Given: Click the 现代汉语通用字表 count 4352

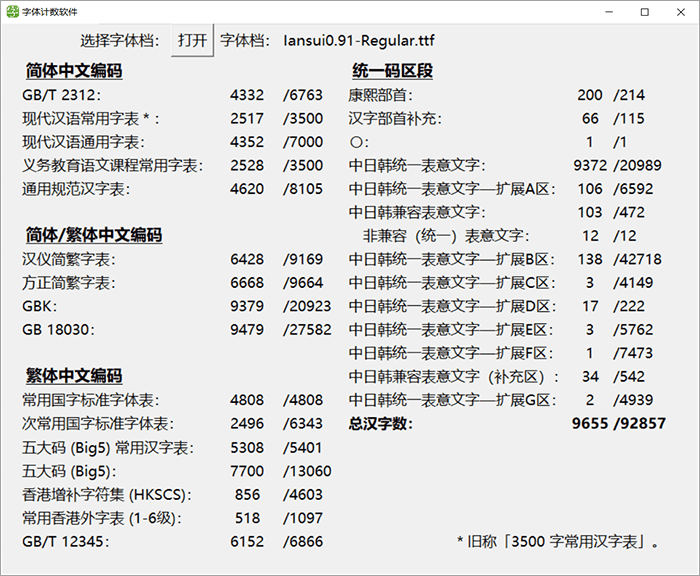Looking at the screenshot, I should tap(247, 142).
